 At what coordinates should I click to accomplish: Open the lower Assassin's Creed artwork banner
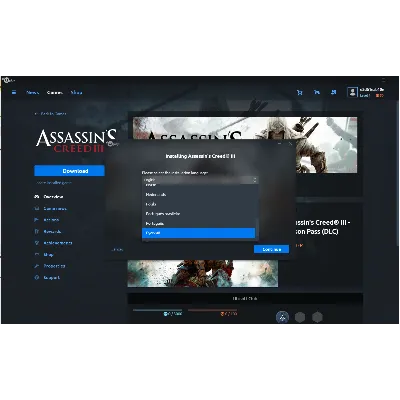pyautogui.click(x=203, y=273)
